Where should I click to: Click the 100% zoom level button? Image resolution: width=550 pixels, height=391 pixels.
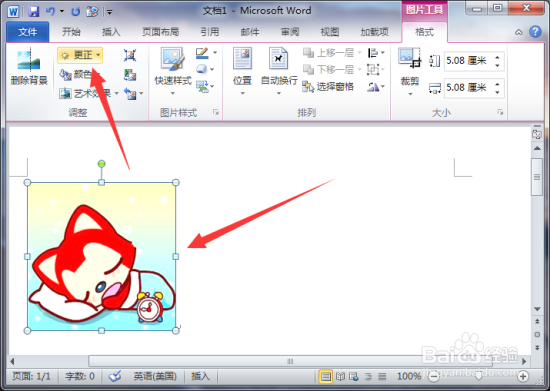(409, 377)
